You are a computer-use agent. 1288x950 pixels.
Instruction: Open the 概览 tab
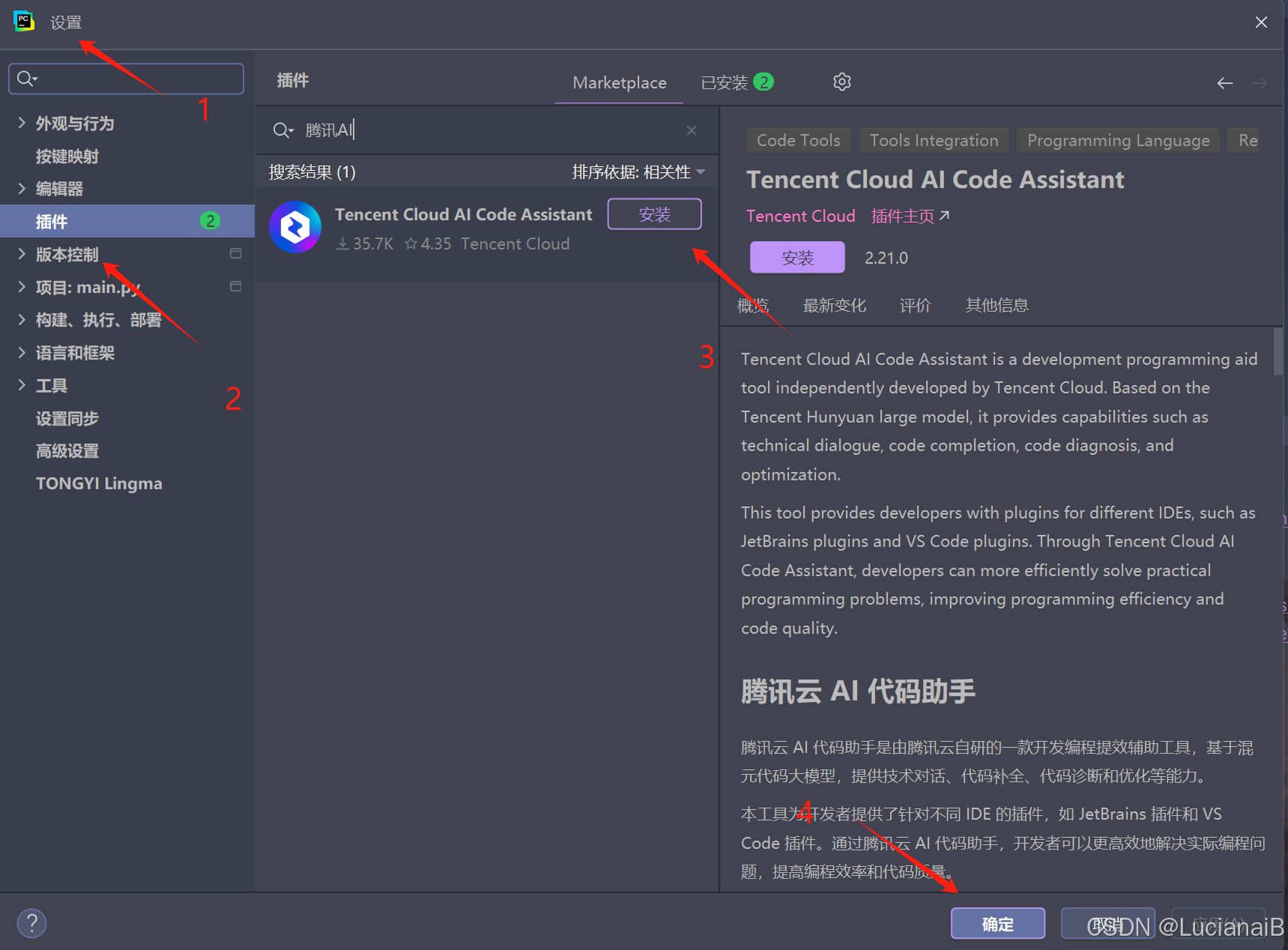point(753,305)
